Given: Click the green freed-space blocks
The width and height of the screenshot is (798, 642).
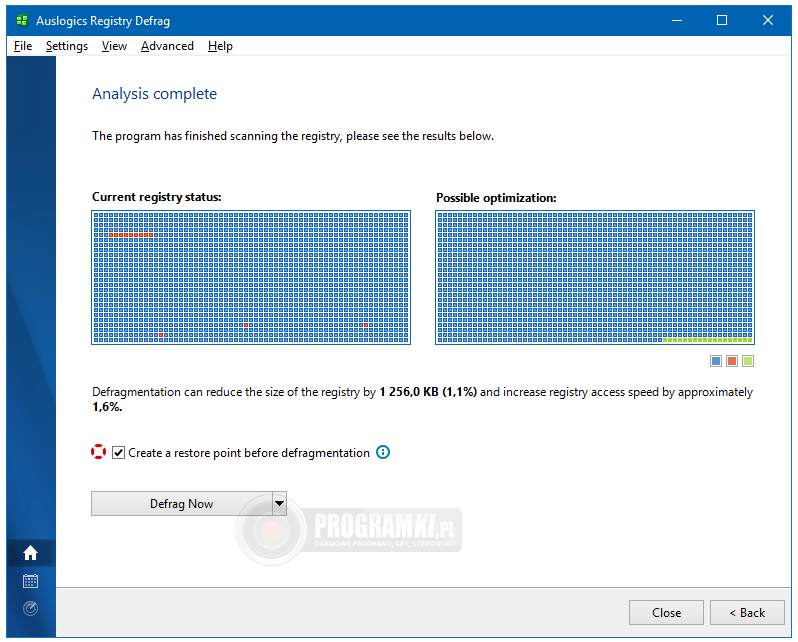Looking at the screenshot, I should (707, 340).
